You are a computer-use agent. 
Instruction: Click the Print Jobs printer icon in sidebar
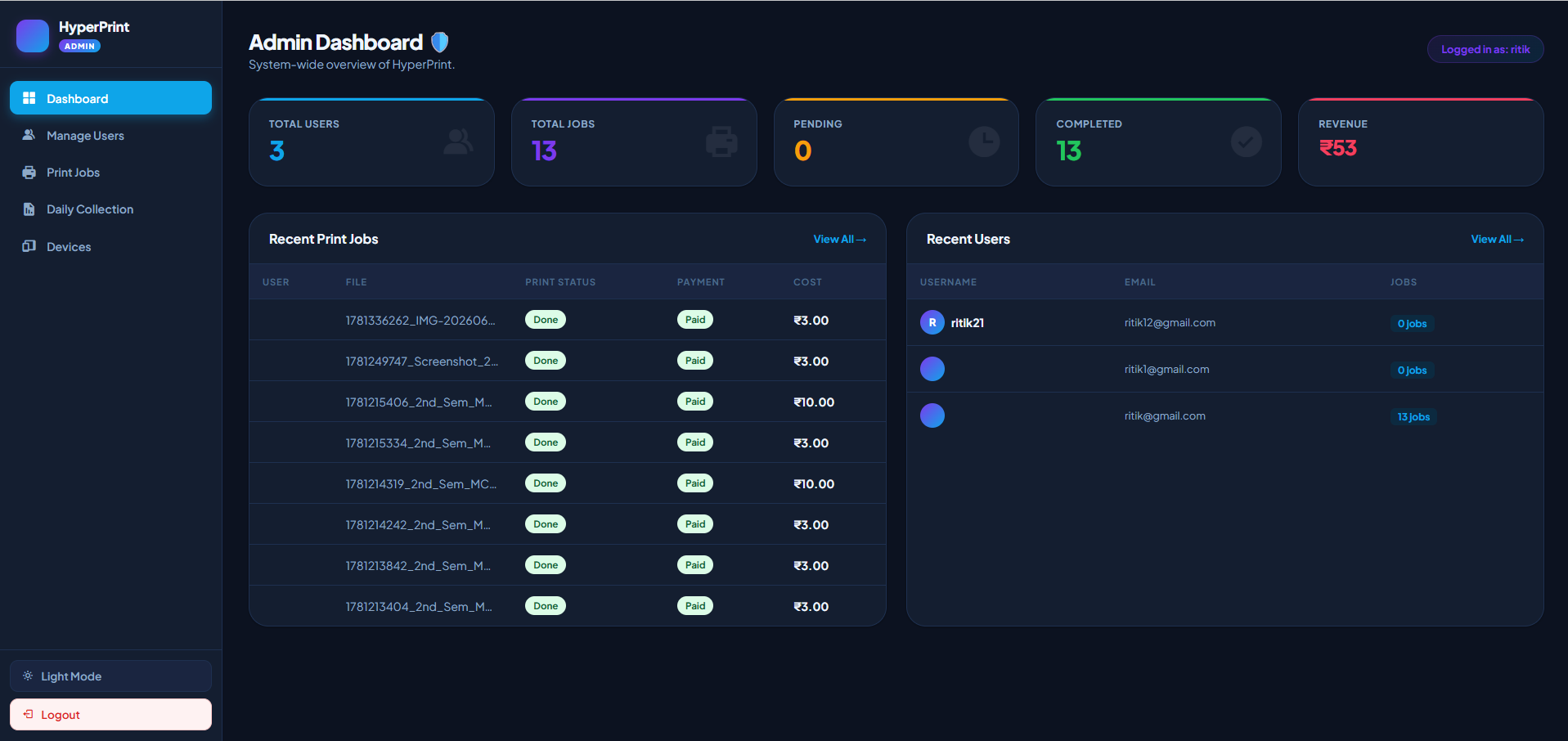tap(29, 173)
